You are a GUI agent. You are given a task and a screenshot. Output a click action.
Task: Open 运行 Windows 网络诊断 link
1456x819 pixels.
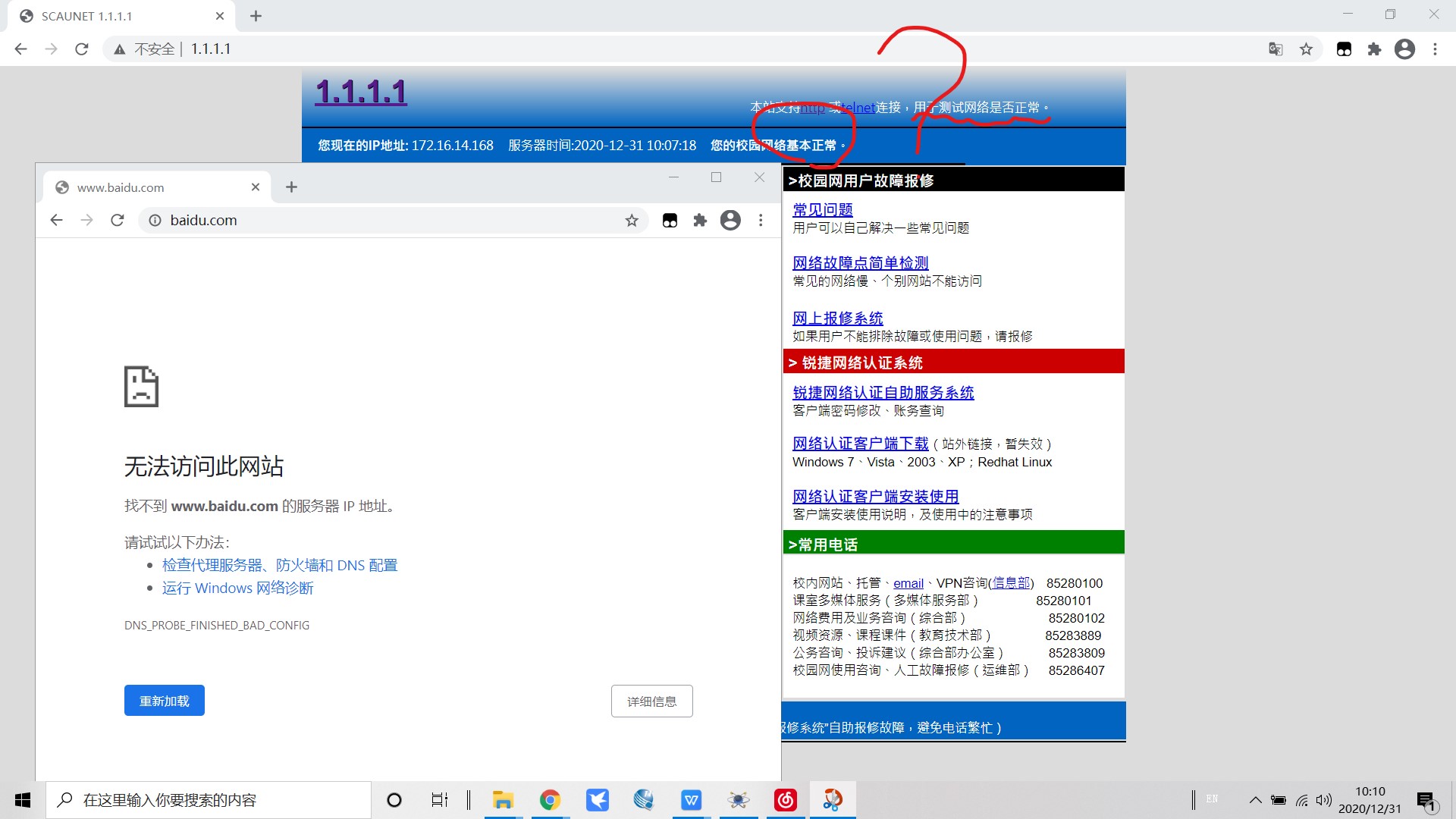pyautogui.click(x=237, y=588)
